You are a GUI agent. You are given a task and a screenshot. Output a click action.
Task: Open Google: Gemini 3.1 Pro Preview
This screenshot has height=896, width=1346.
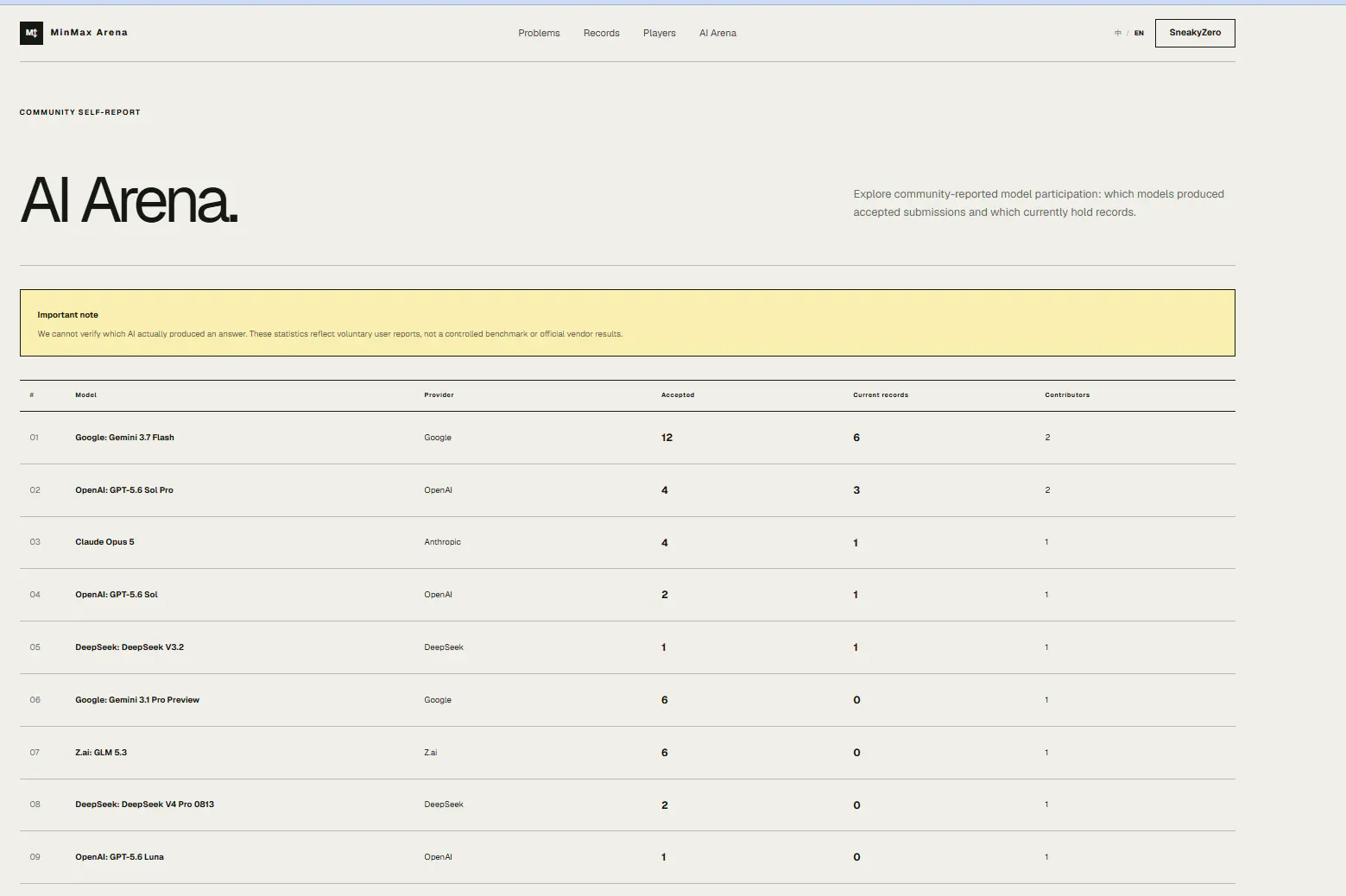[137, 700]
